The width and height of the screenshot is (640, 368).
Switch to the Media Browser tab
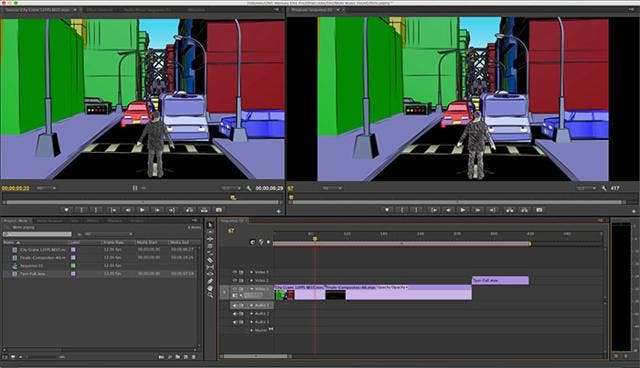(50, 221)
